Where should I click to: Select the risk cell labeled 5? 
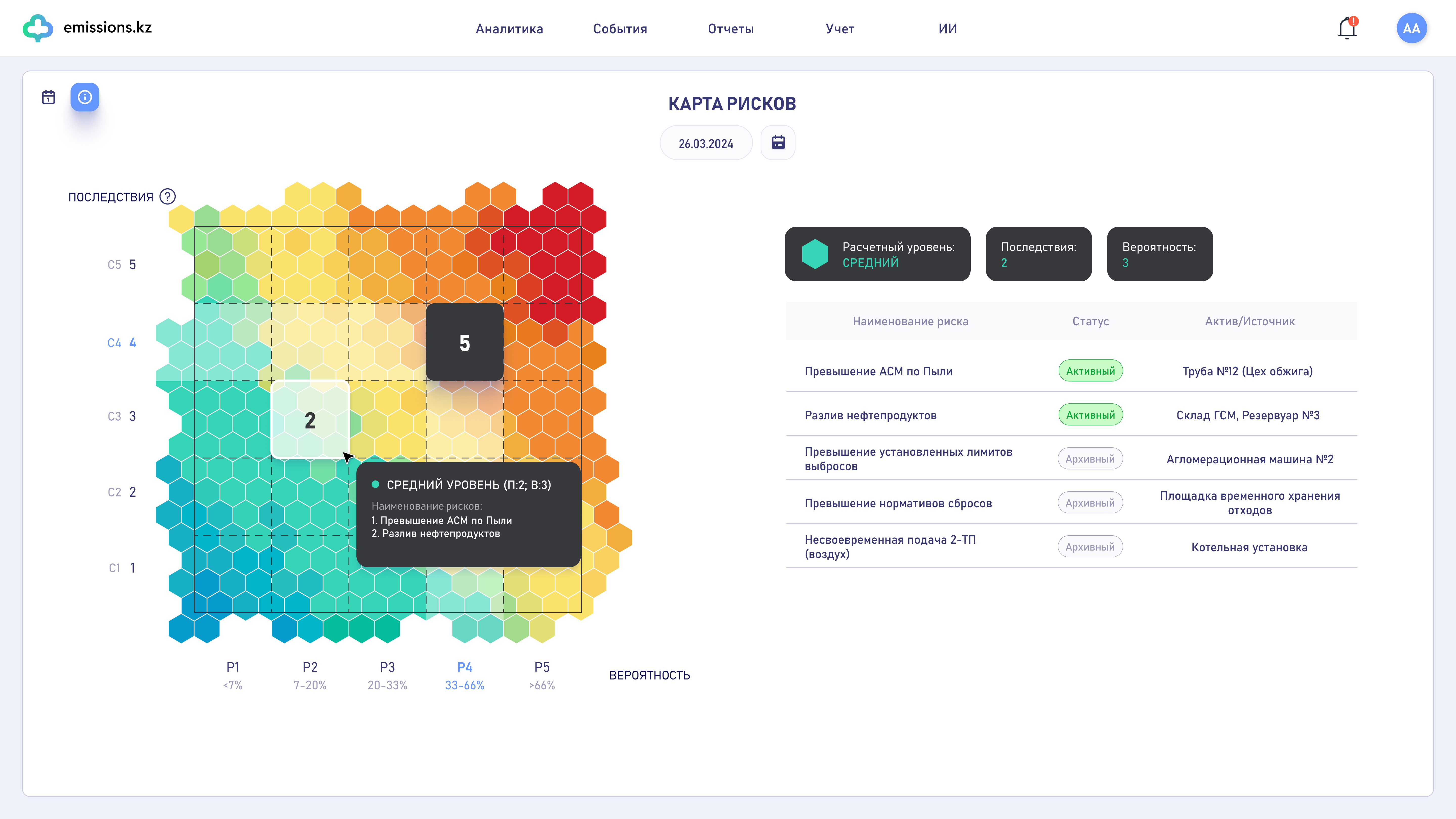(x=465, y=343)
